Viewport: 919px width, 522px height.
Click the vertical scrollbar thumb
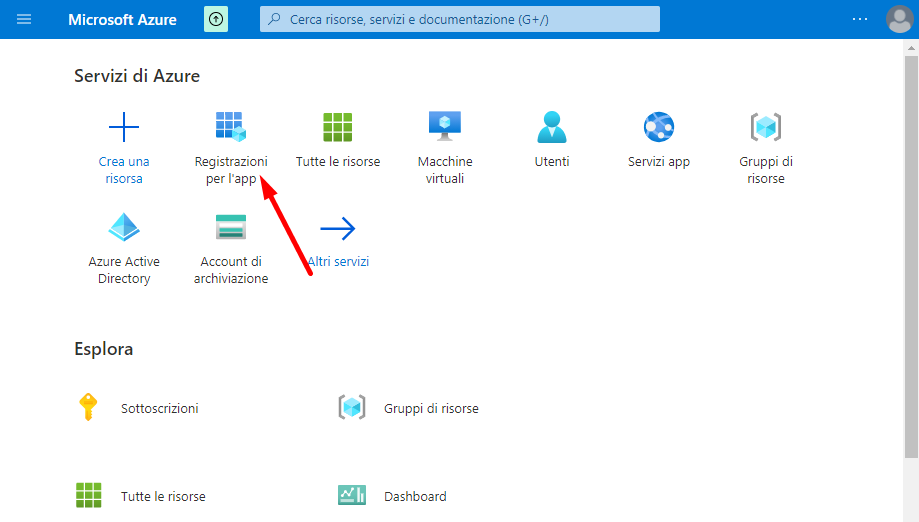coord(911,257)
